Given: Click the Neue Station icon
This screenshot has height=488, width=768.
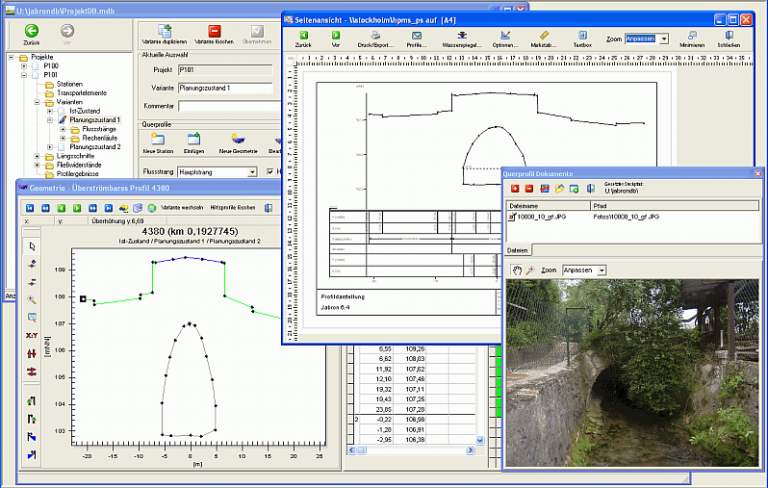Looking at the screenshot, I should (159, 139).
